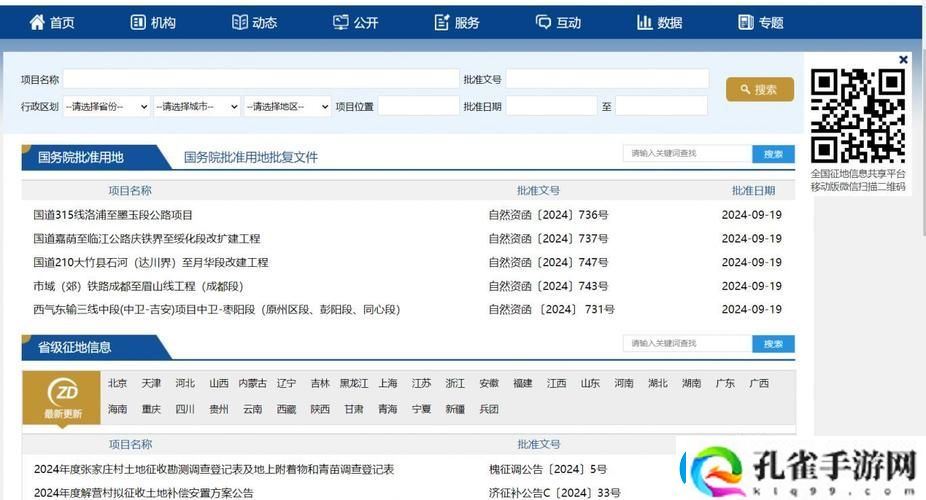Click the document-edit icon beside 服务
This screenshot has width=926, height=500.
tap(442, 22)
